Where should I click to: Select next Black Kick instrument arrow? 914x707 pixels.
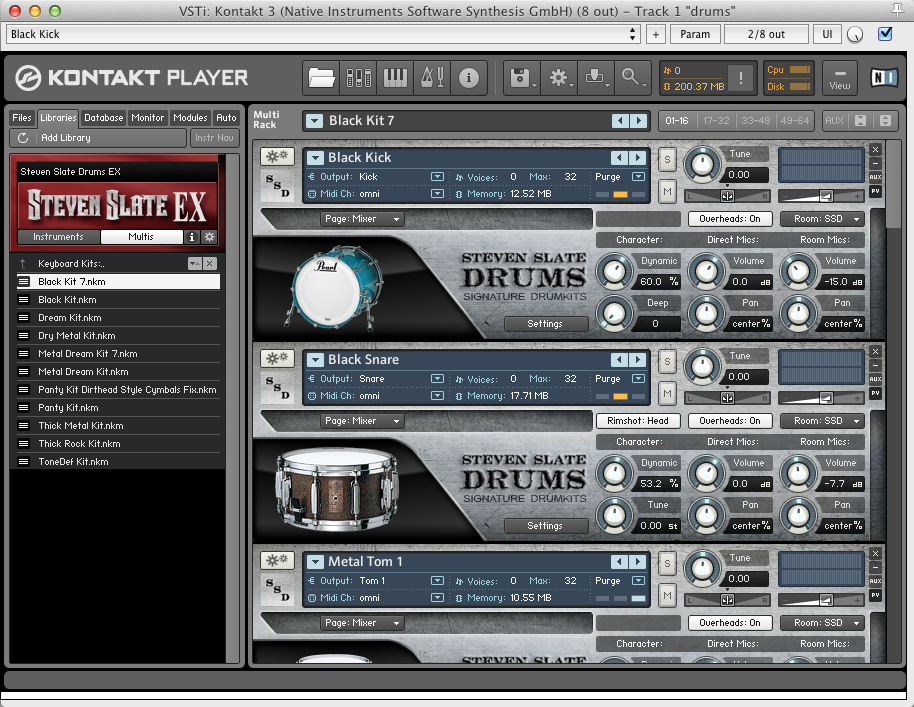pos(638,157)
